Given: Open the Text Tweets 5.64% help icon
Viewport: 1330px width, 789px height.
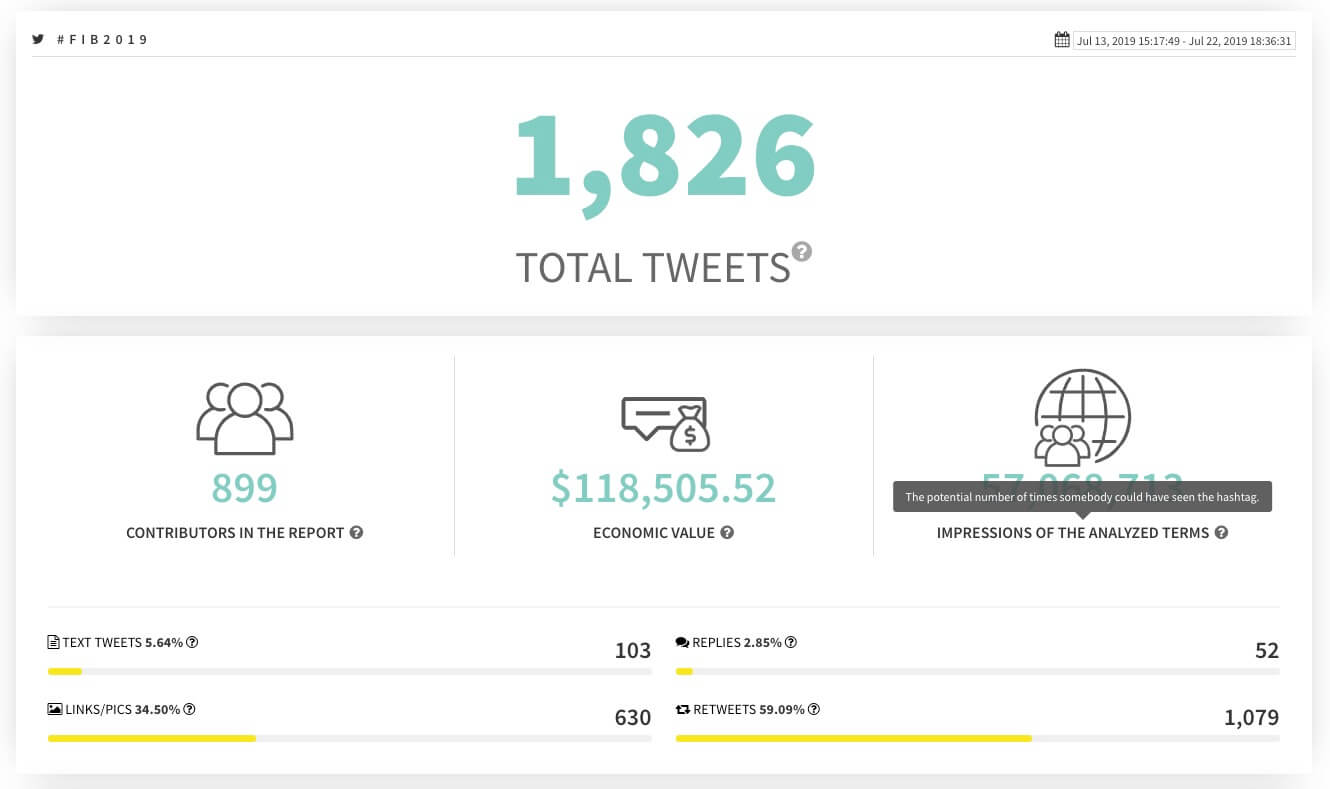Looking at the screenshot, I should [192, 641].
